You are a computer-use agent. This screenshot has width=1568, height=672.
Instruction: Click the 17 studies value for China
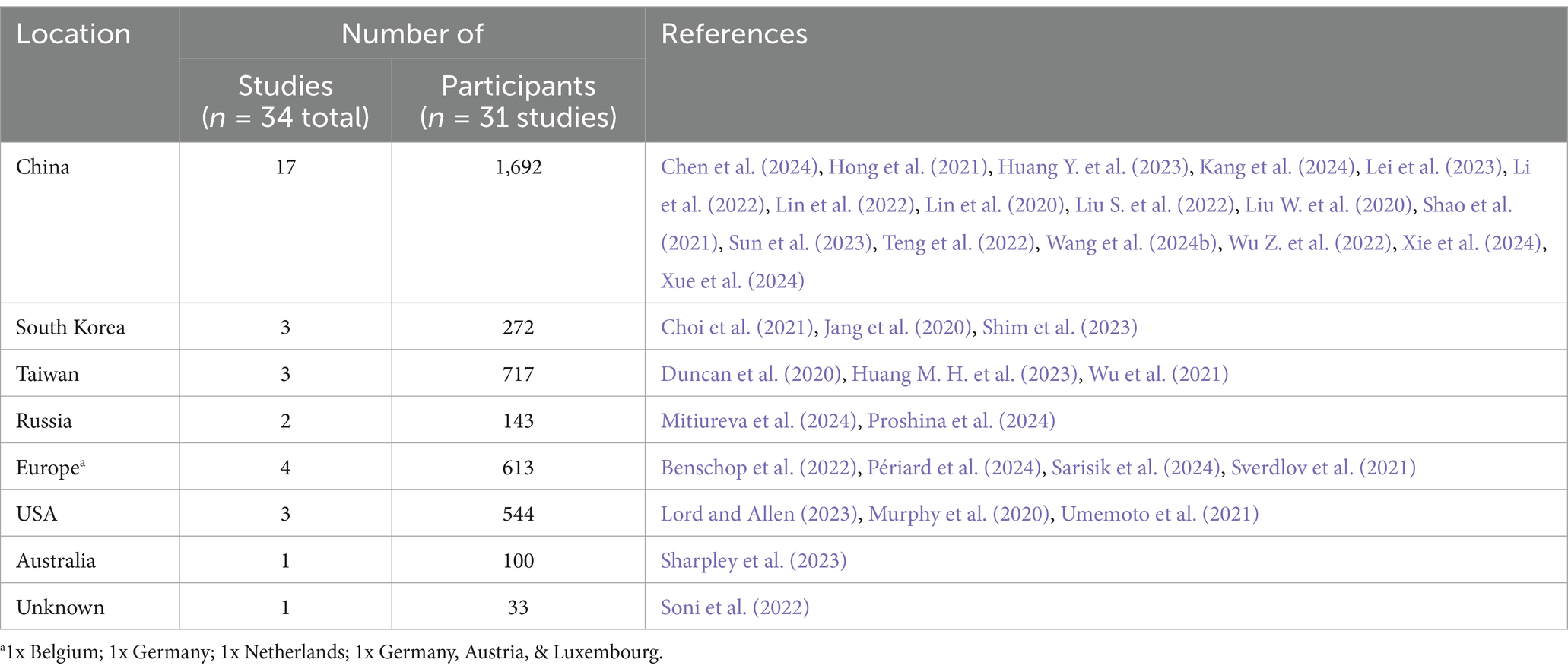286,167
